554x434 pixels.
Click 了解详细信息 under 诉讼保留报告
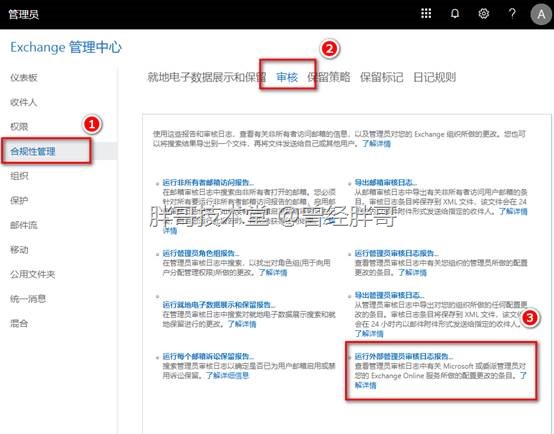pos(228,375)
